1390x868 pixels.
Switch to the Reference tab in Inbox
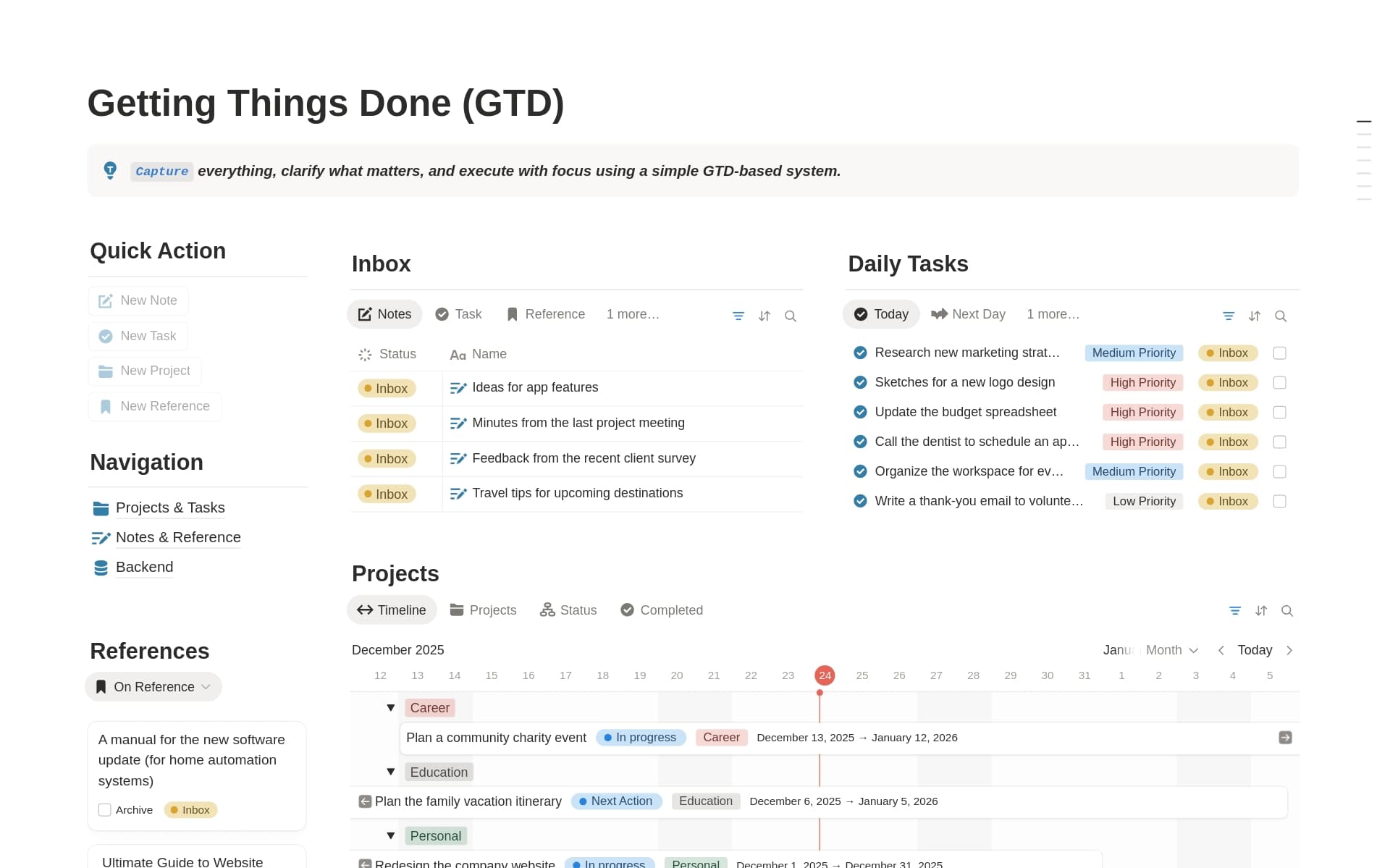(x=546, y=314)
